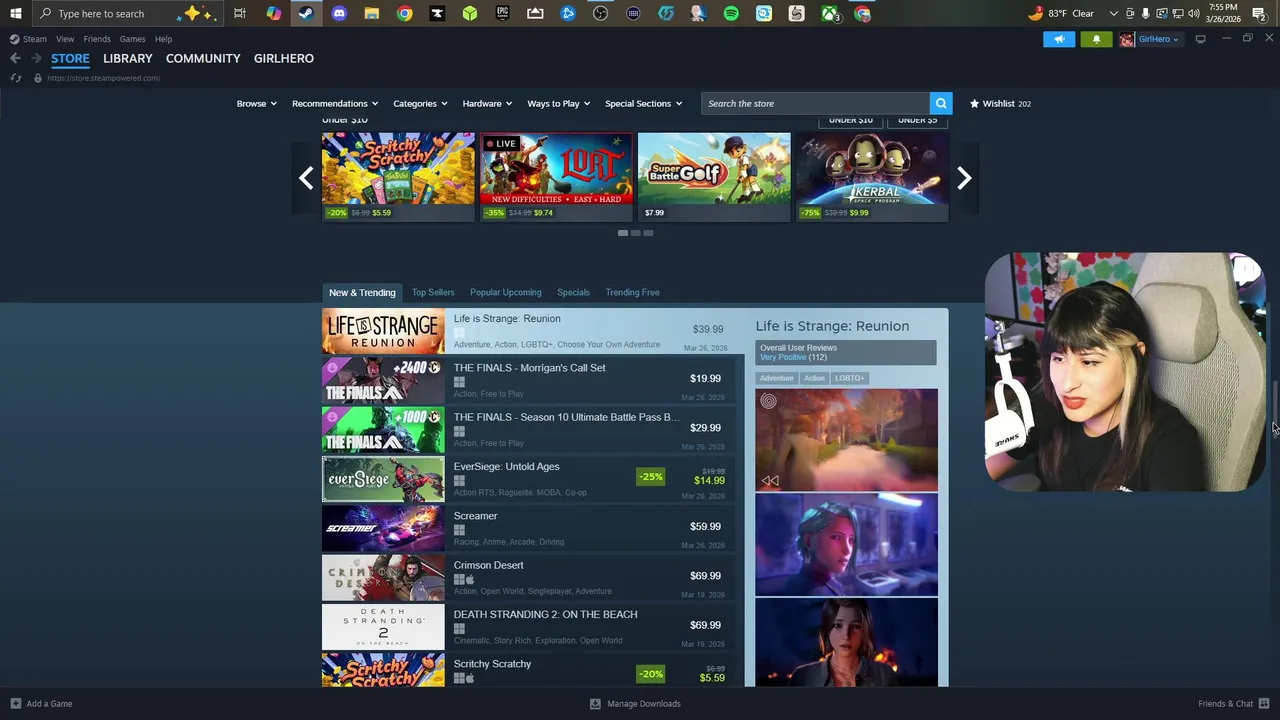This screenshot has width=1280, height=720.
Task: Open Friends & Chat icon at bottom right
Action: (1265, 703)
